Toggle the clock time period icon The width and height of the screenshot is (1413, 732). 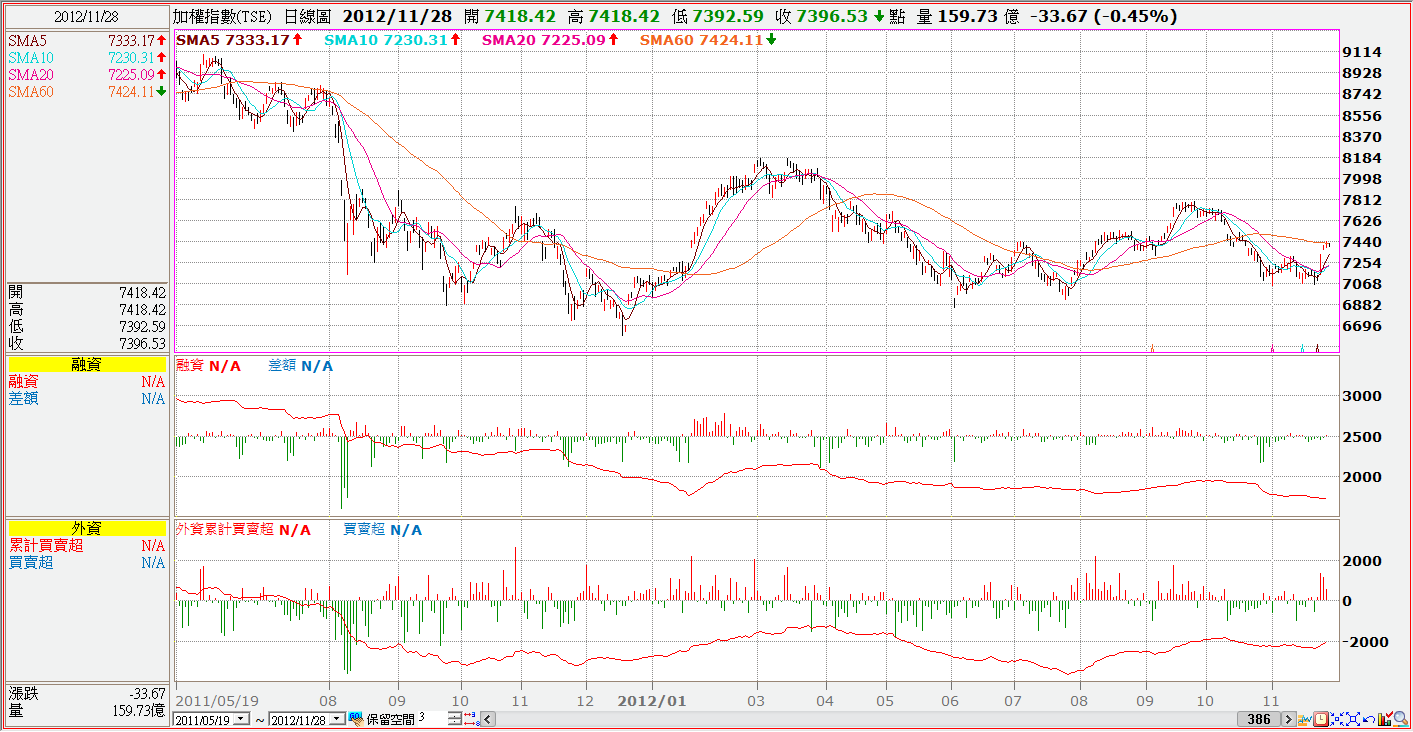pos(1321,719)
